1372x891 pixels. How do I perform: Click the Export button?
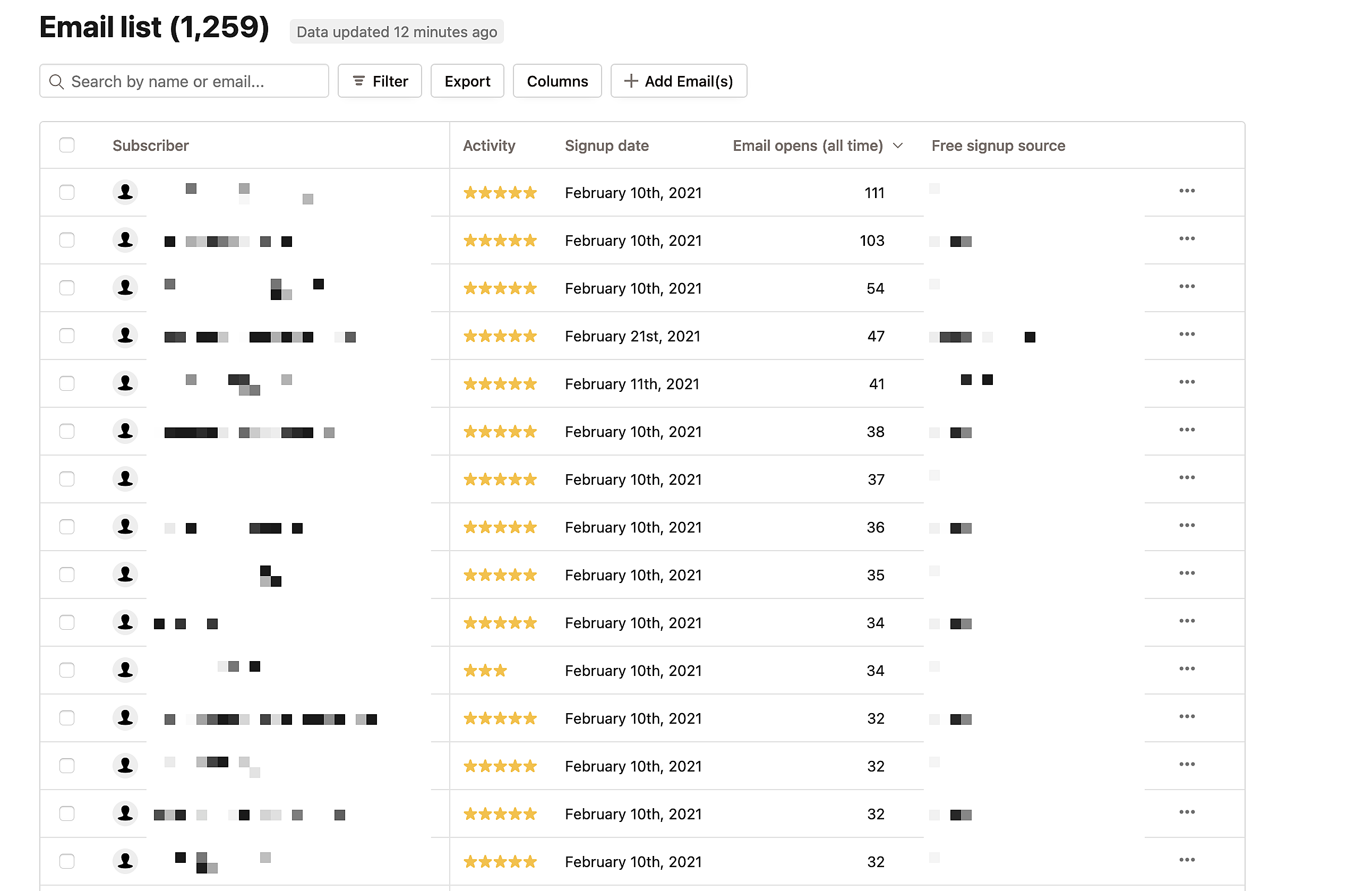tap(467, 81)
